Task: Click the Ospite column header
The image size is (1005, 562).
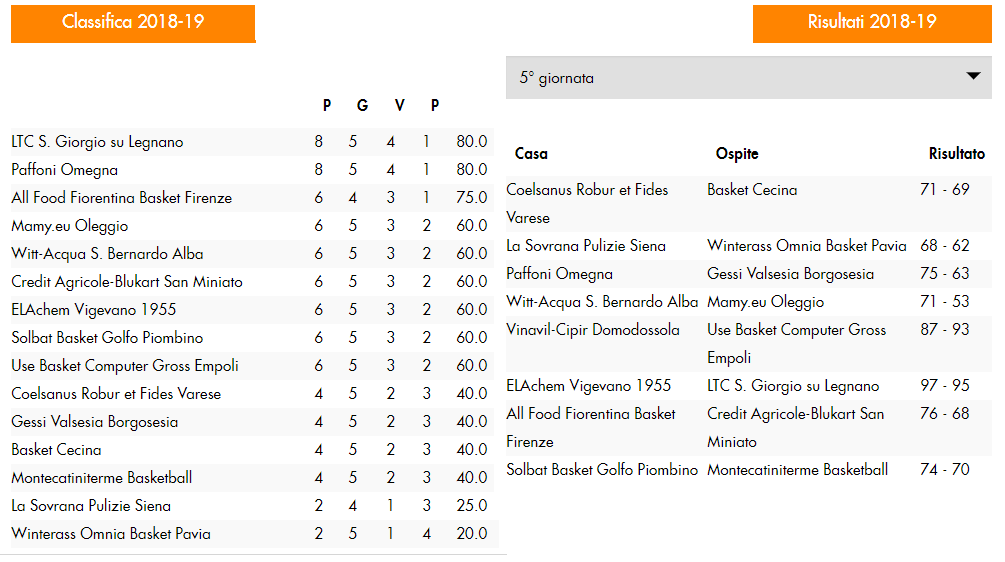Action: pyautogui.click(x=737, y=154)
